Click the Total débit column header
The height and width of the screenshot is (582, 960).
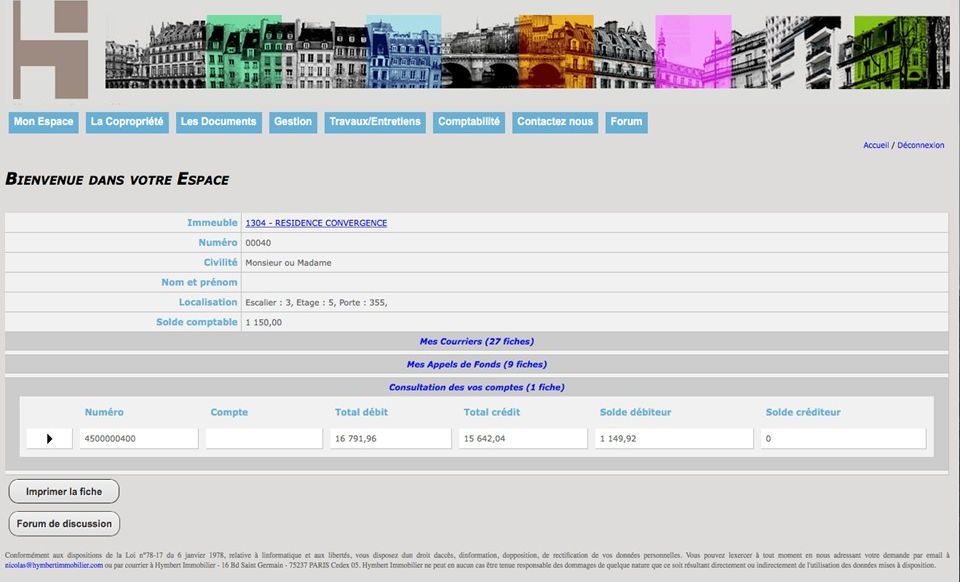[x=361, y=412]
